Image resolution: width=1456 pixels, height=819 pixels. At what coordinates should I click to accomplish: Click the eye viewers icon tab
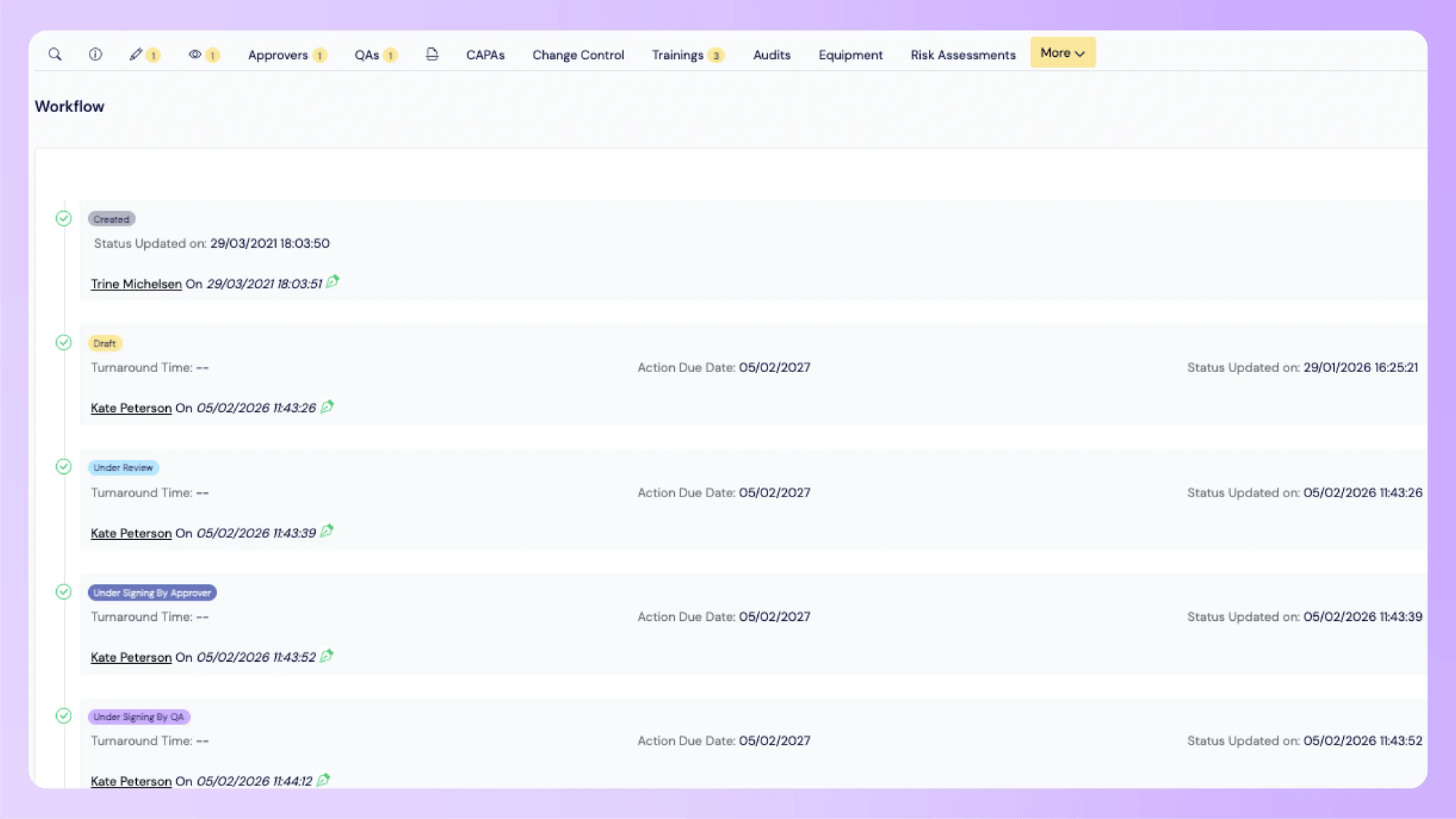(x=195, y=55)
